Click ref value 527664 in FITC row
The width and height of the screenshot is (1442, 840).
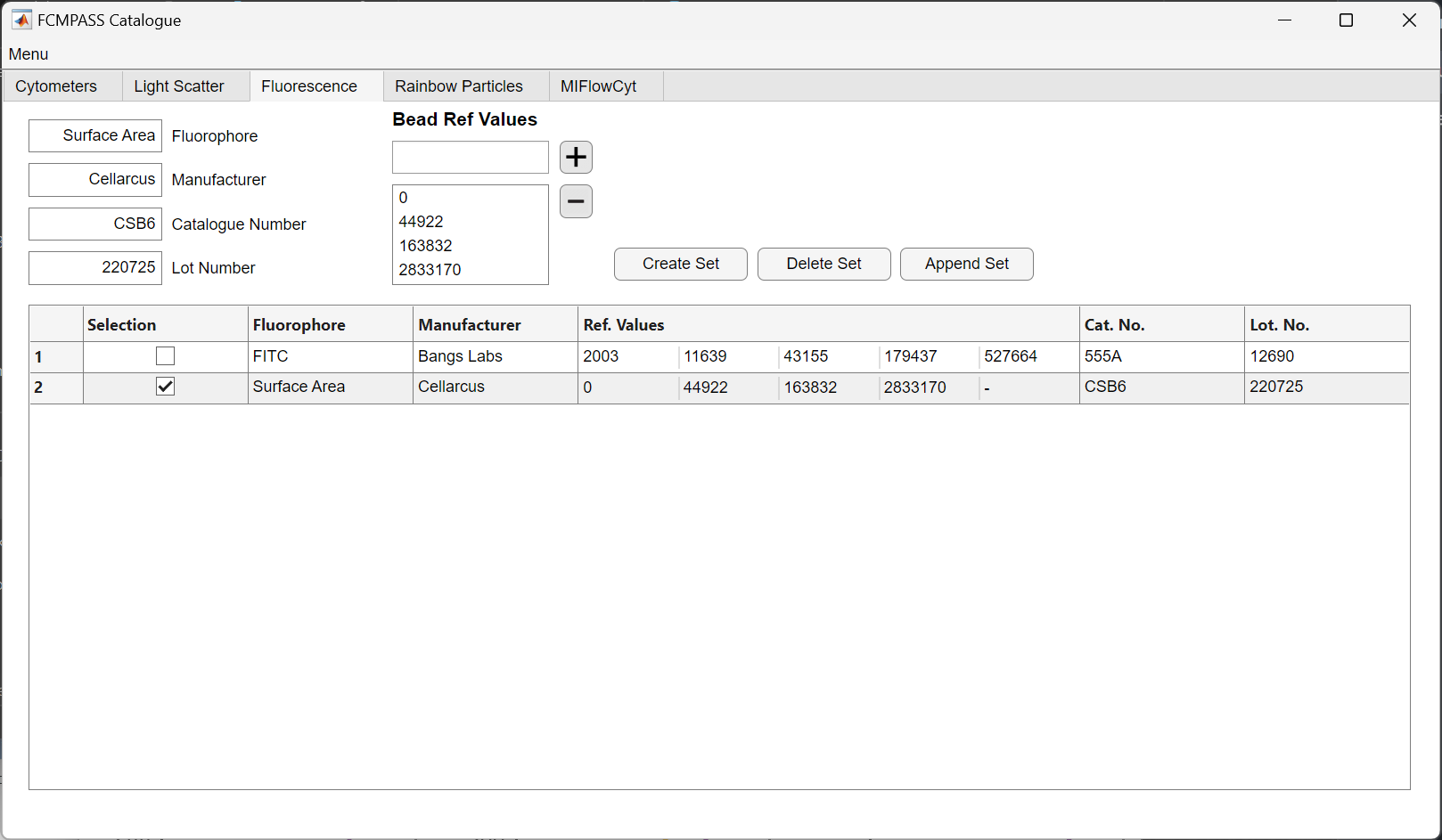(x=1029, y=356)
